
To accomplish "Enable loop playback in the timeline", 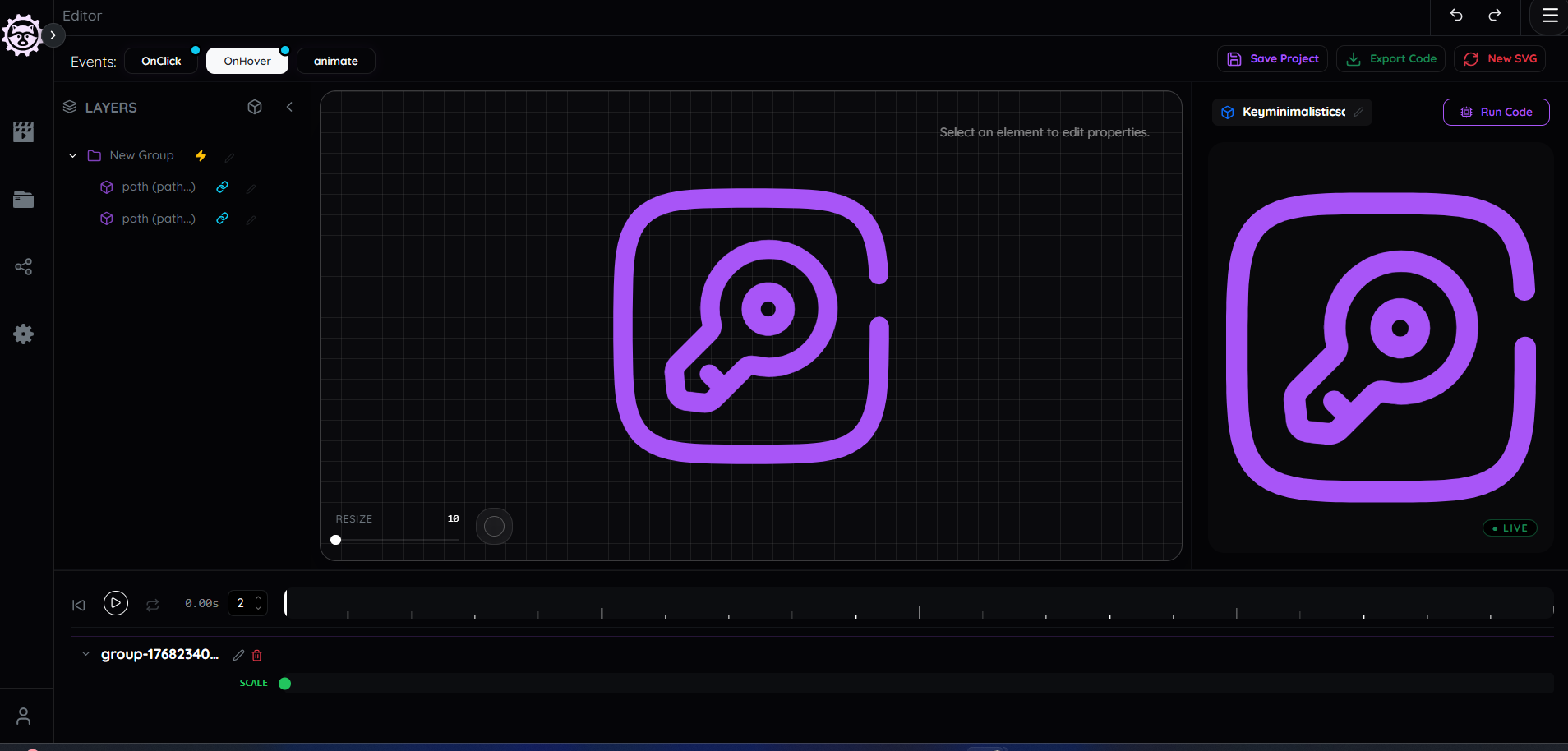I will (153, 604).
